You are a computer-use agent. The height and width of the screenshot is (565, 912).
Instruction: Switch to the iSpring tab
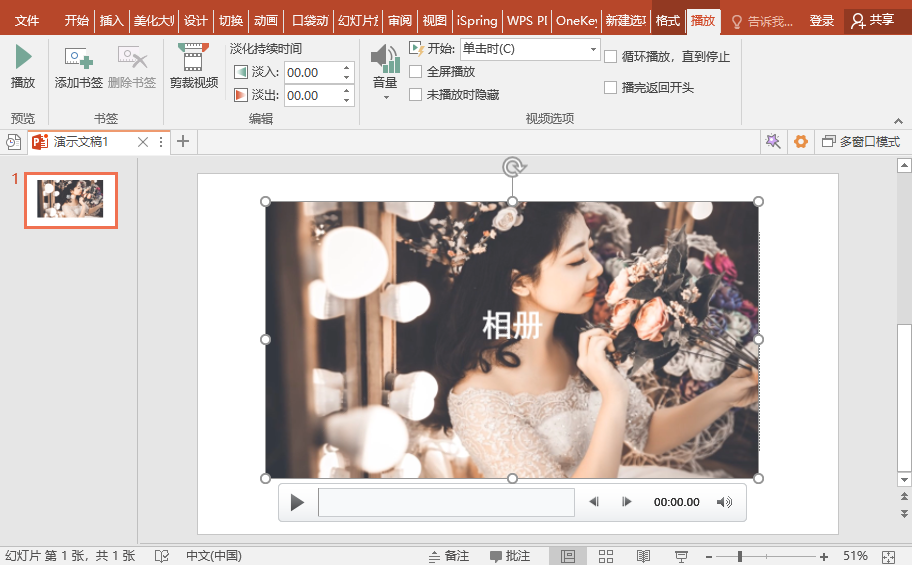(477, 21)
